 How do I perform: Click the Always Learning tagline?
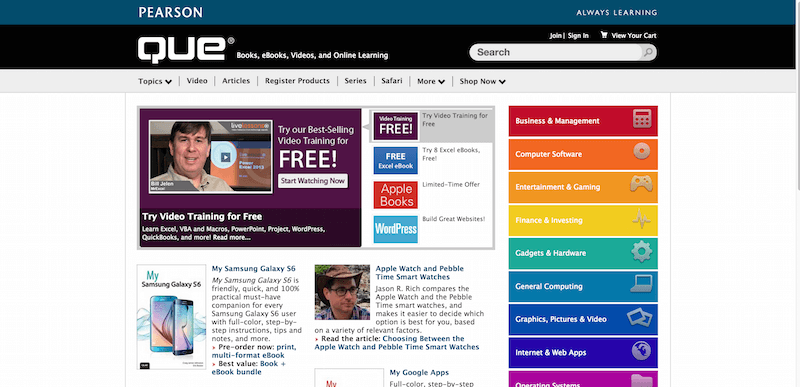[617, 12]
